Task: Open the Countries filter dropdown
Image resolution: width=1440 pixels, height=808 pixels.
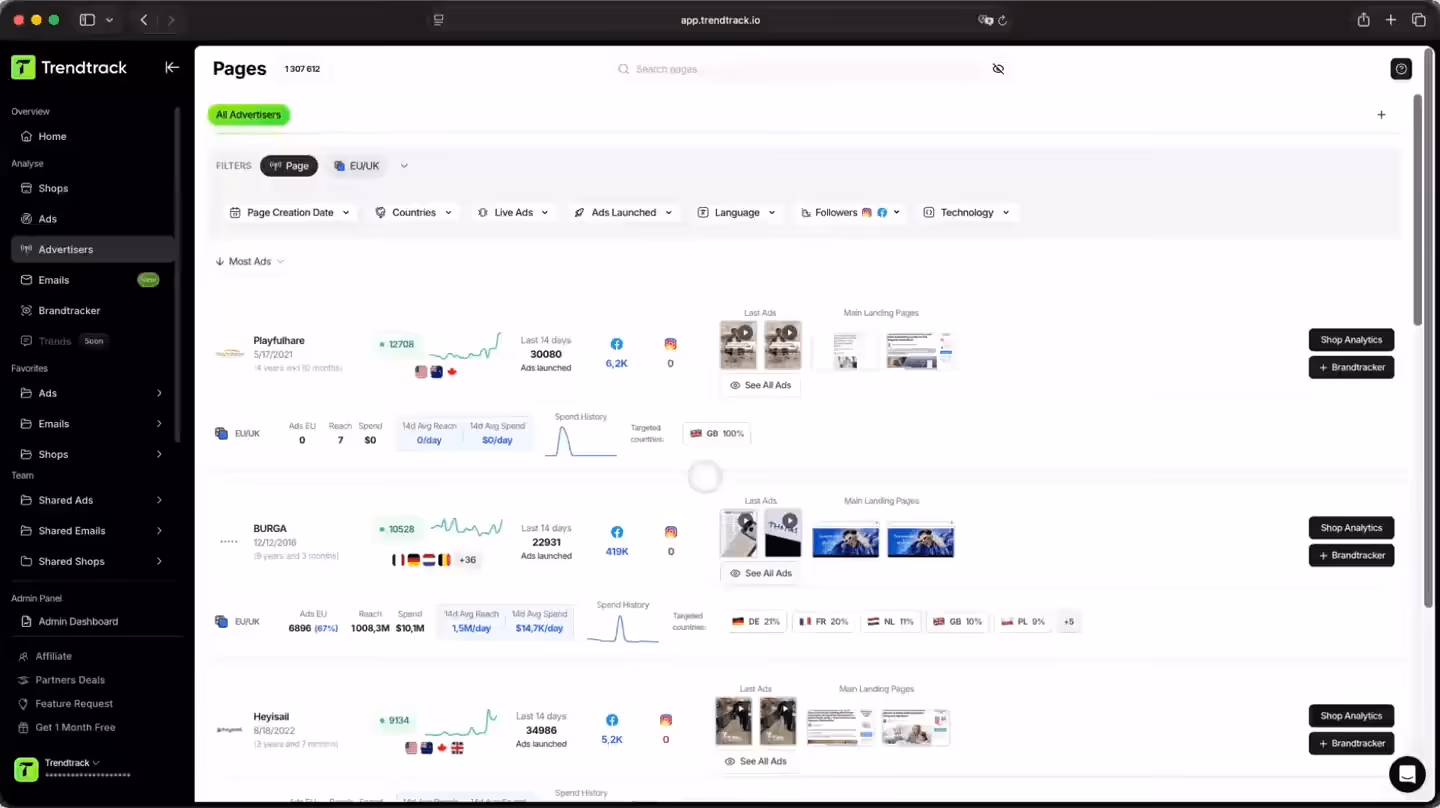Action: 414,212
